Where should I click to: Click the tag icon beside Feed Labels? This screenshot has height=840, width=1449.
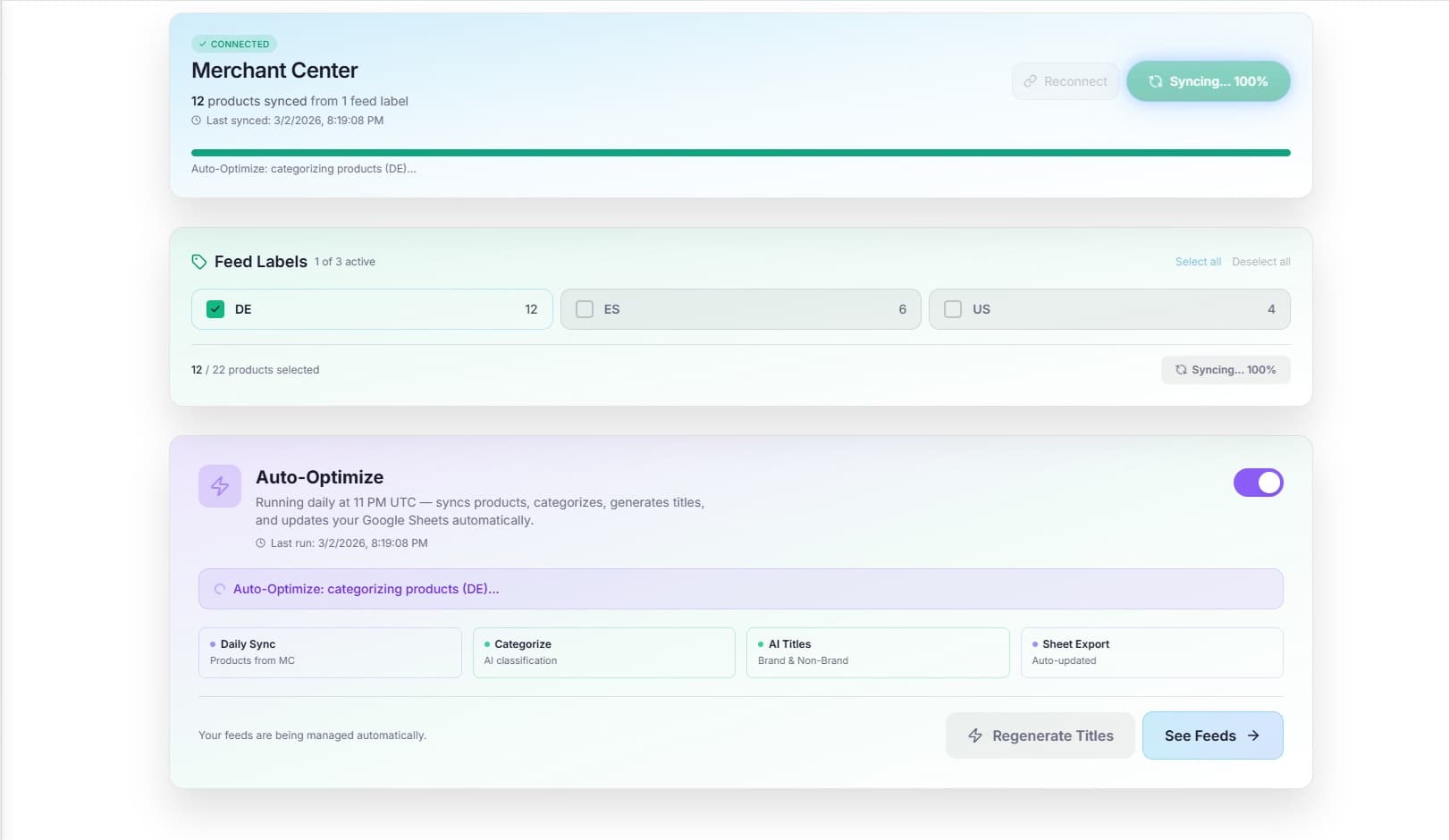(x=198, y=261)
